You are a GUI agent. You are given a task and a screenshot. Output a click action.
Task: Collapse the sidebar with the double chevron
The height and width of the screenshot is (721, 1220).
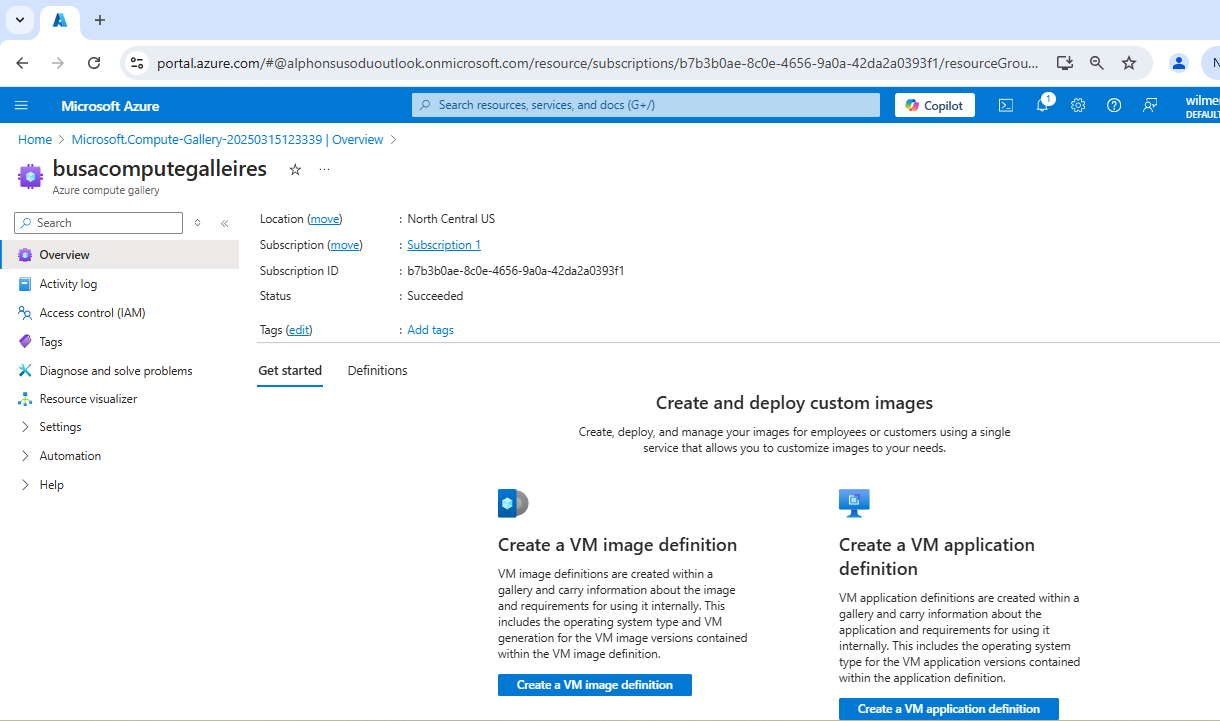tap(224, 223)
